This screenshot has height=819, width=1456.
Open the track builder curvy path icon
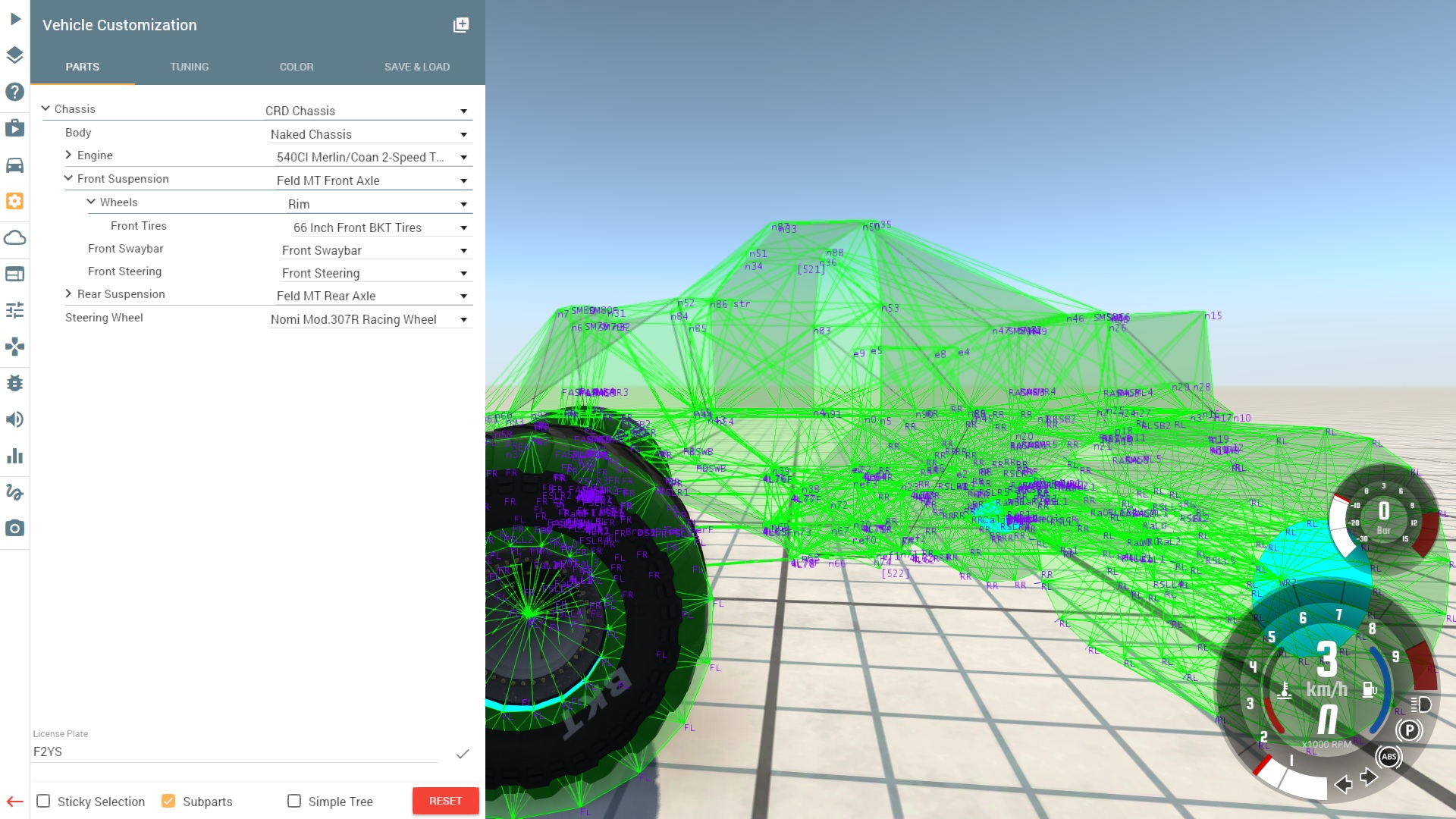pyautogui.click(x=15, y=492)
